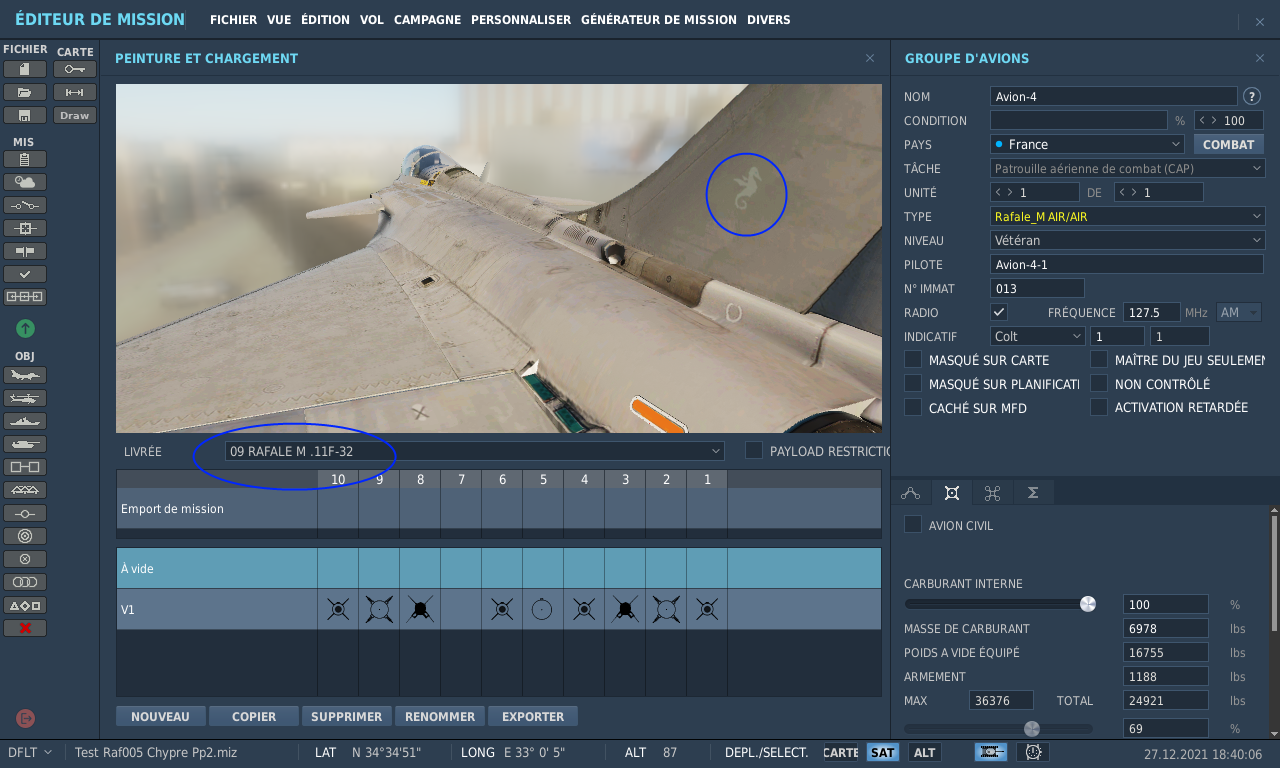Screen dimensions: 1280x768
Task: Select the helicopter group placement icon
Action: [25, 398]
